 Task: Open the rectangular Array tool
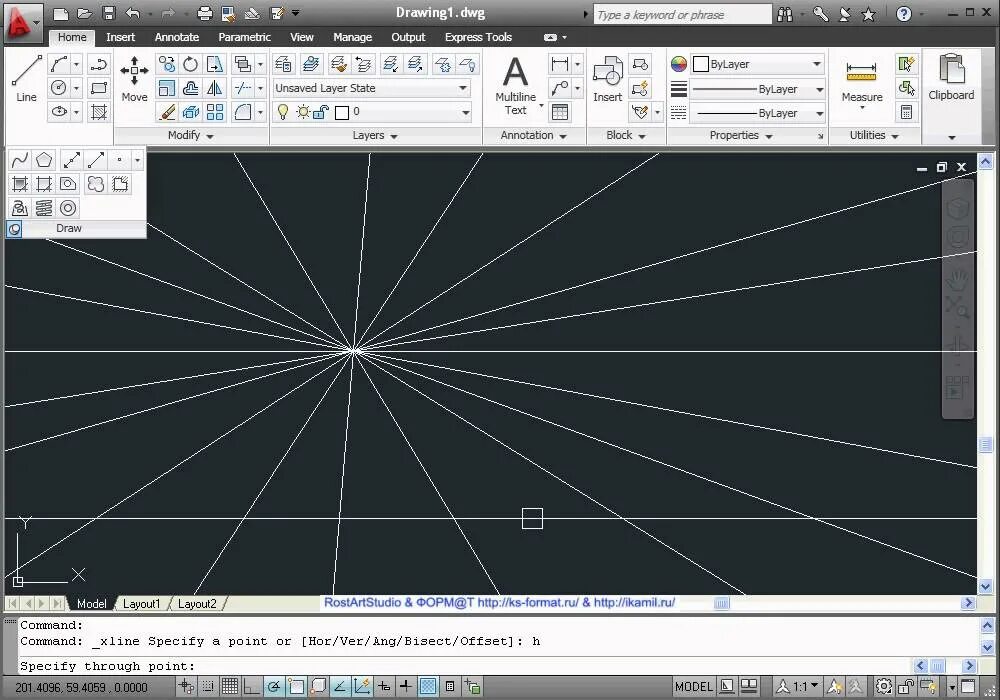click(215, 112)
